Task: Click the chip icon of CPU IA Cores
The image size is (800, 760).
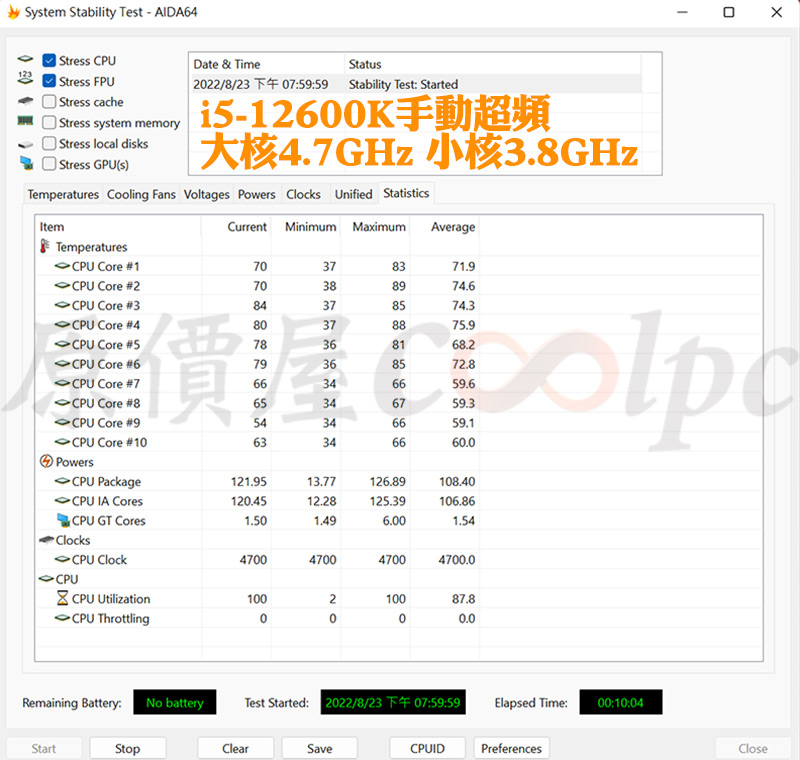Action: [62, 500]
